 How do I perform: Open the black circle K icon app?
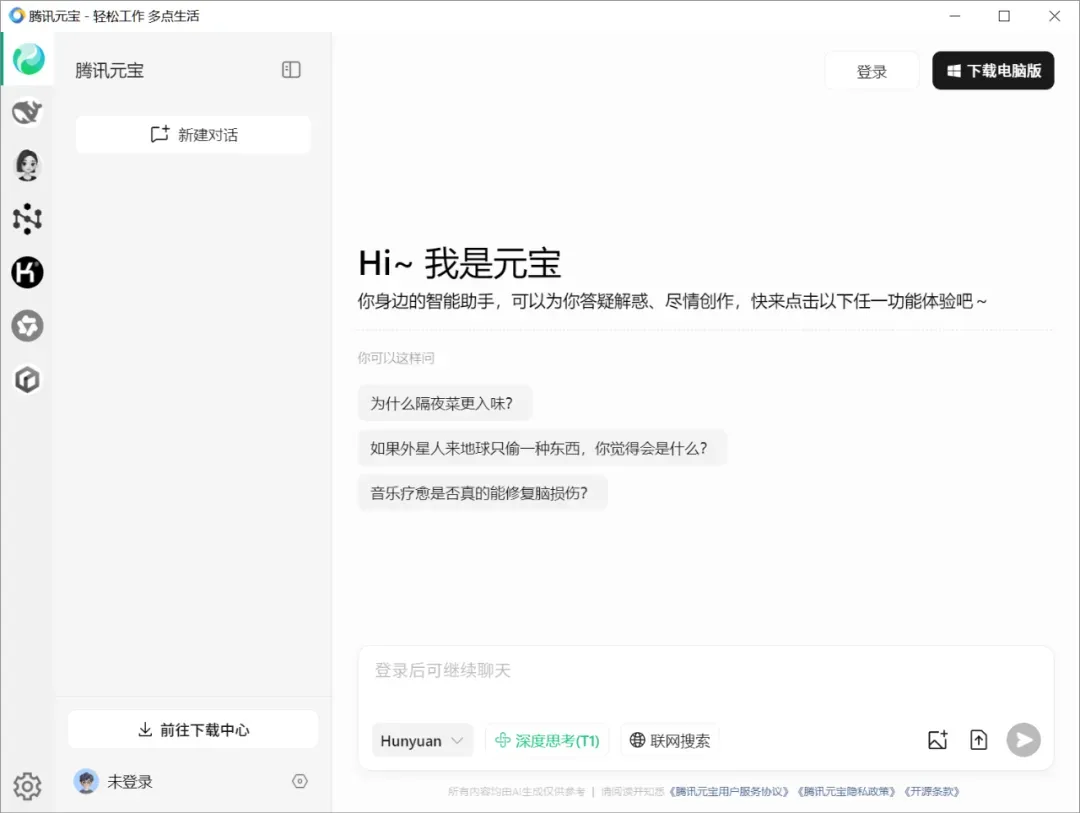[28, 272]
